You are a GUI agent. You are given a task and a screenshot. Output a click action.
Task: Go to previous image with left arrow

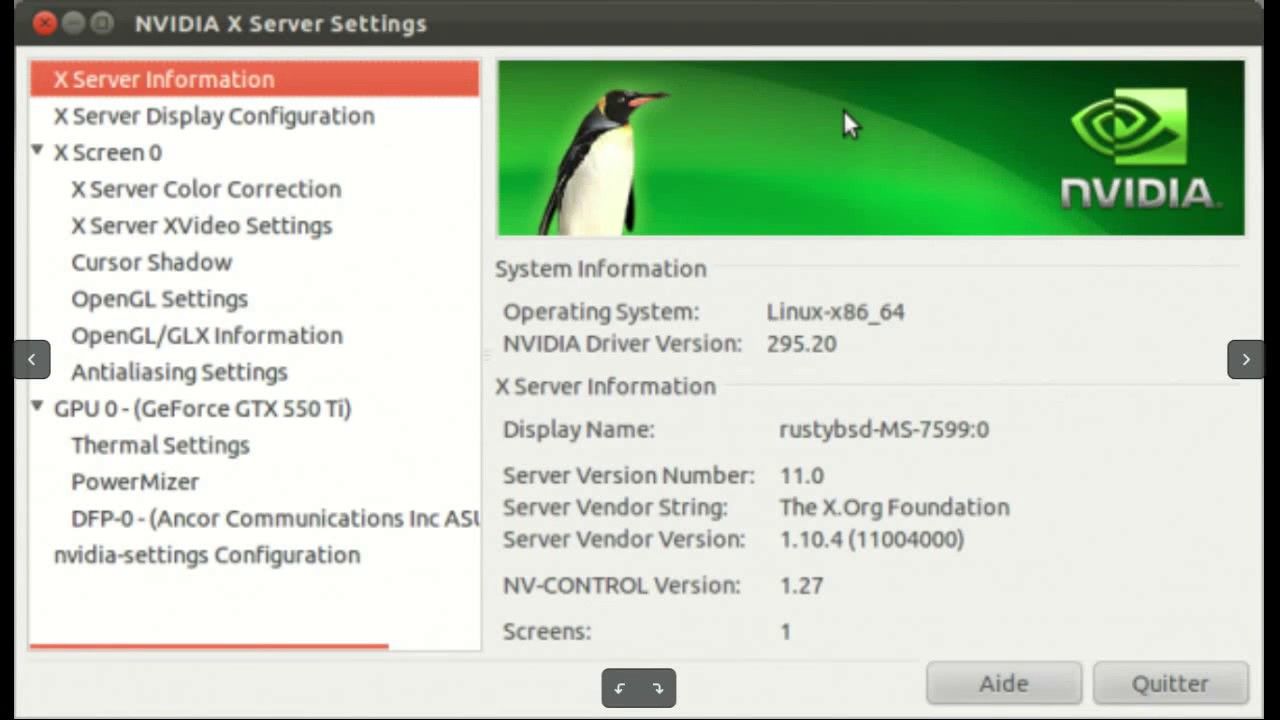(x=32, y=360)
